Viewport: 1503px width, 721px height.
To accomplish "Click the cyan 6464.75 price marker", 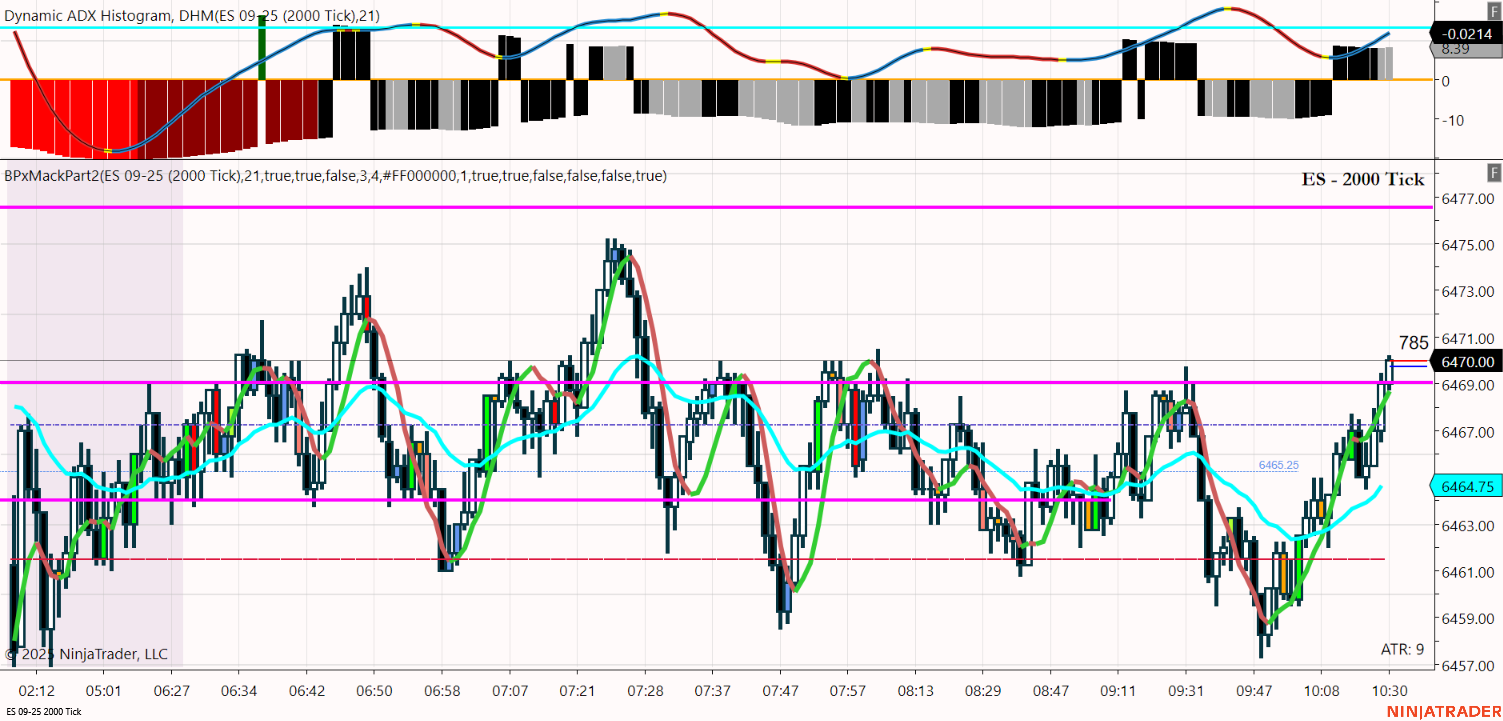I will pos(1466,487).
